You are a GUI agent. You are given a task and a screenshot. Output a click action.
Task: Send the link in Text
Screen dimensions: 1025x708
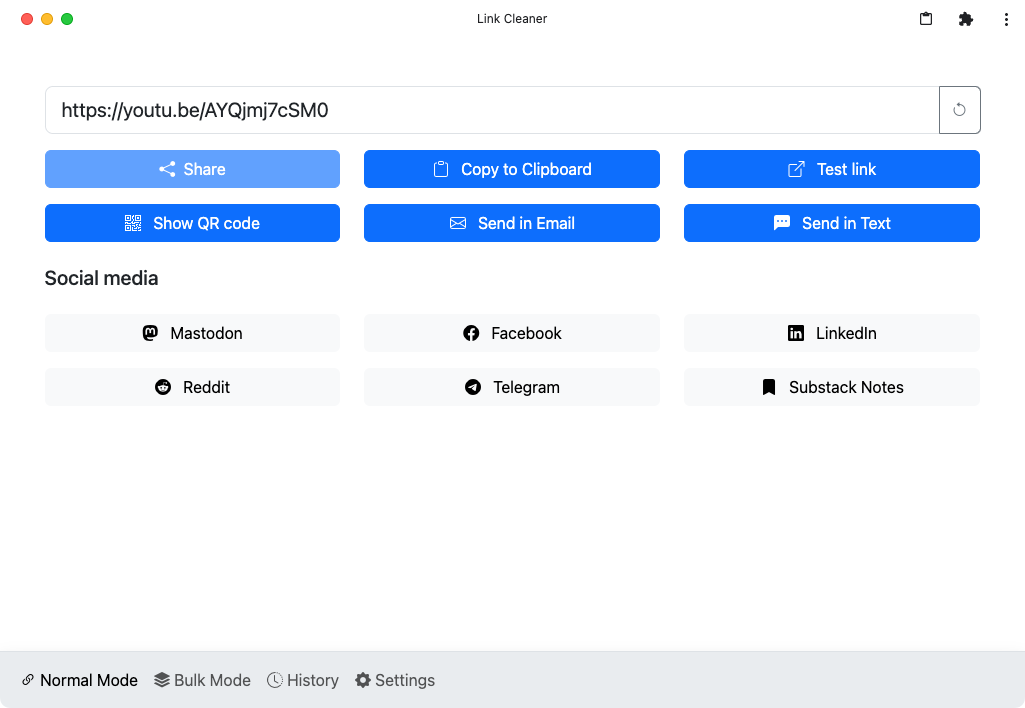(x=832, y=223)
